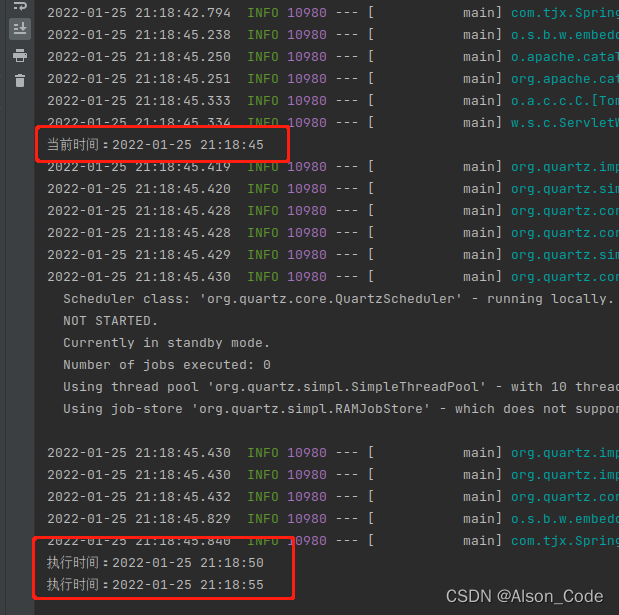The height and width of the screenshot is (615, 619).
Task: Click logger 'org.quartz.cor' on the 21:18:45.432 row
Action: (x=565, y=497)
